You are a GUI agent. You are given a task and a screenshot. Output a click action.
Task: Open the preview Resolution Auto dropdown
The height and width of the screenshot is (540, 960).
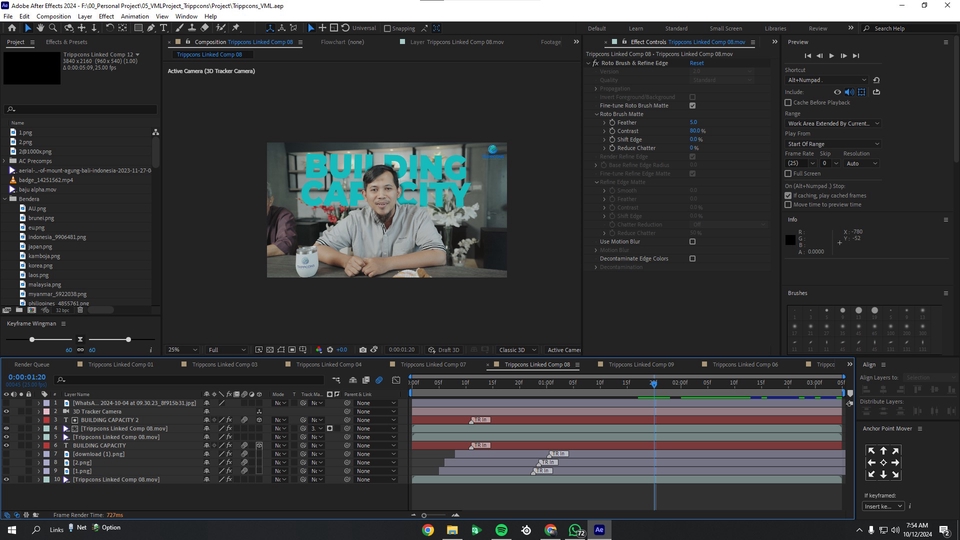(861, 164)
